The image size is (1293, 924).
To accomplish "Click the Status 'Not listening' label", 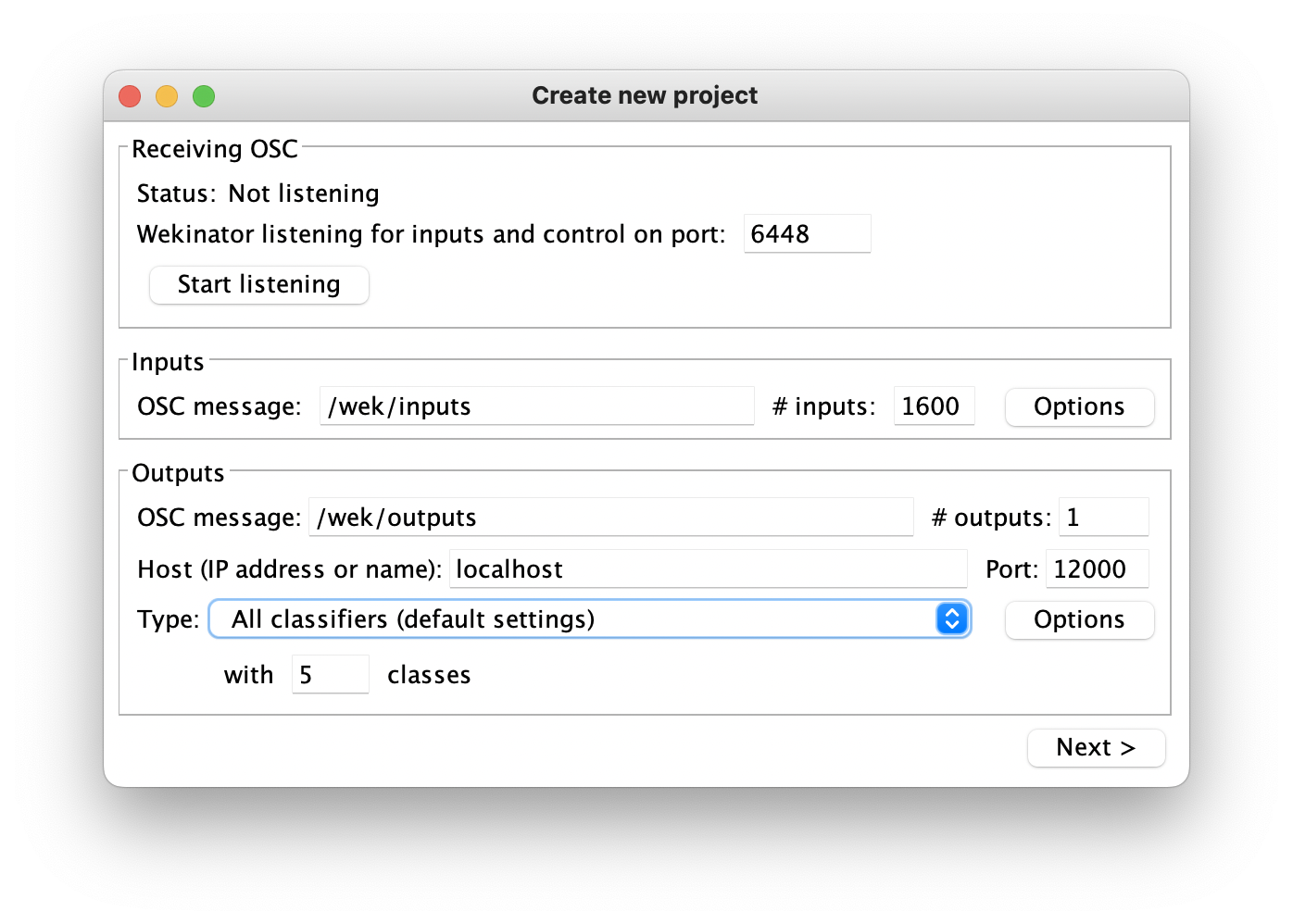I will [x=303, y=194].
